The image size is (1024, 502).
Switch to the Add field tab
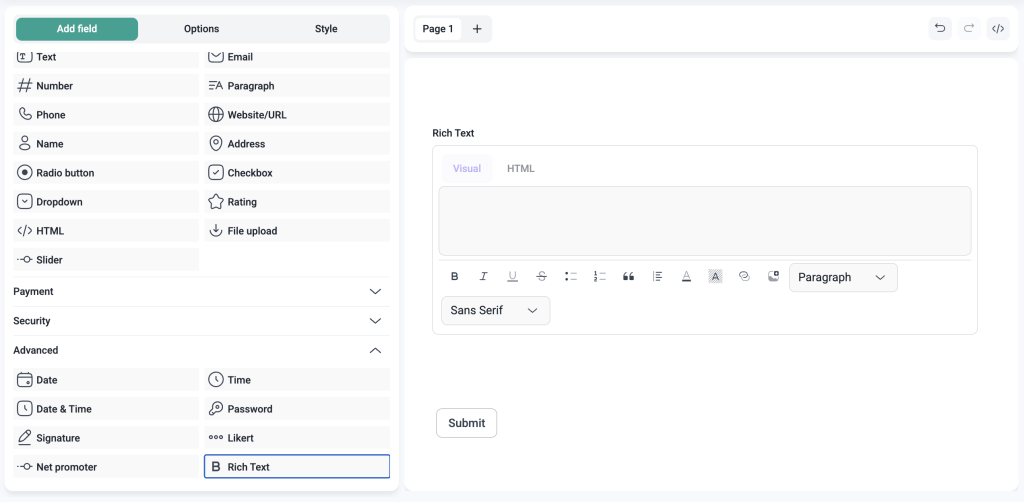[x=77, y=29]
